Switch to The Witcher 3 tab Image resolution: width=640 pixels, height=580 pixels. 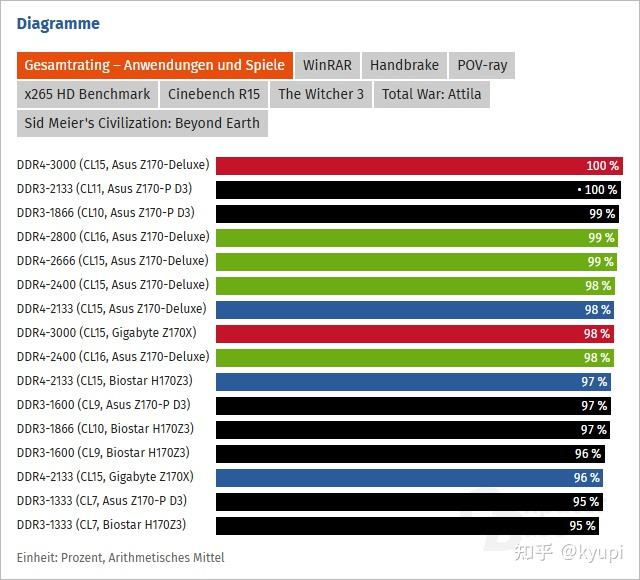(321, 94)
